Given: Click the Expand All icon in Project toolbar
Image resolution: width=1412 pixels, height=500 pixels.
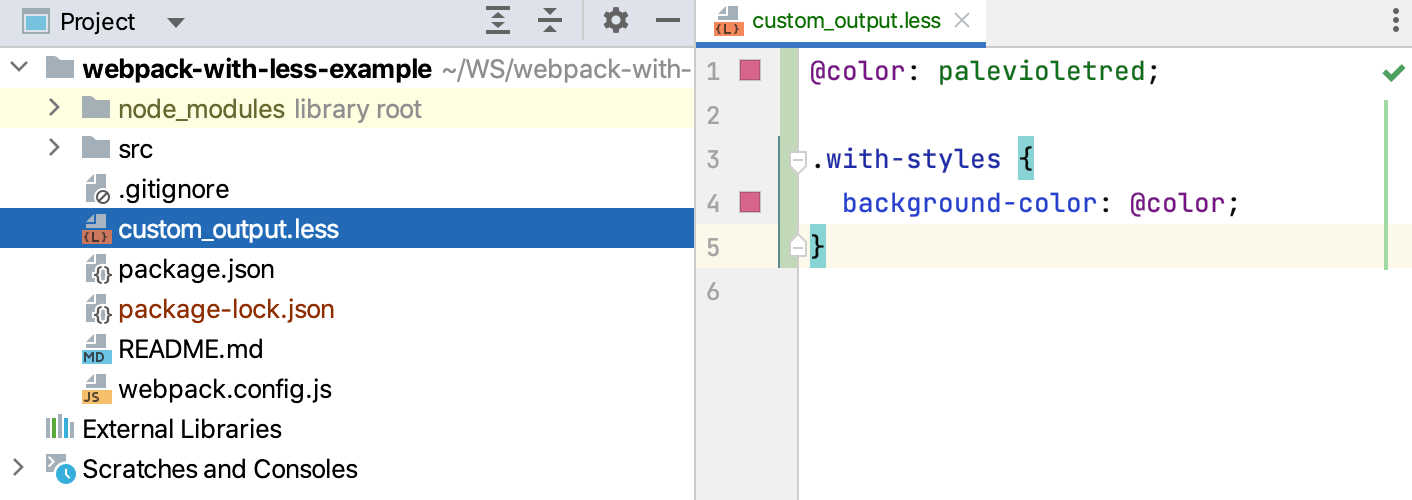Looking at the screenshot, I should [498, 21].
